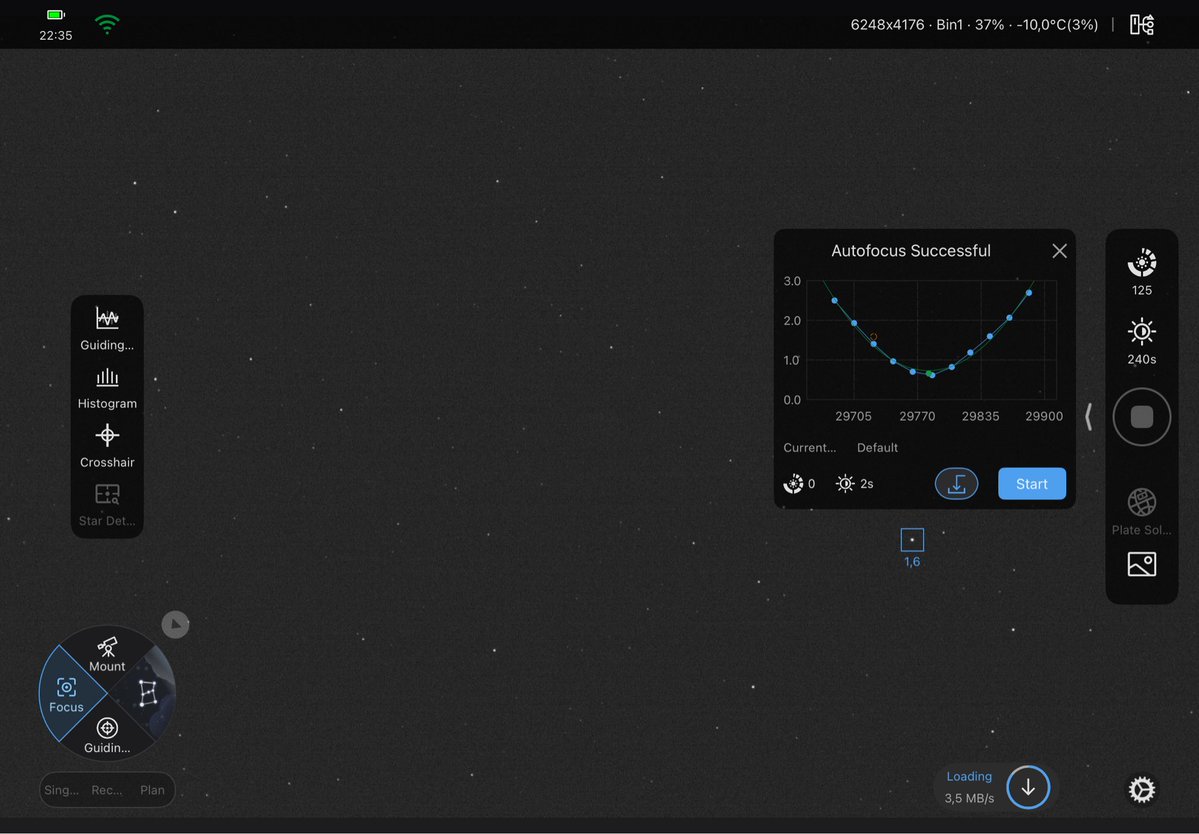Open the Star Detection tool

click(107, 505)
